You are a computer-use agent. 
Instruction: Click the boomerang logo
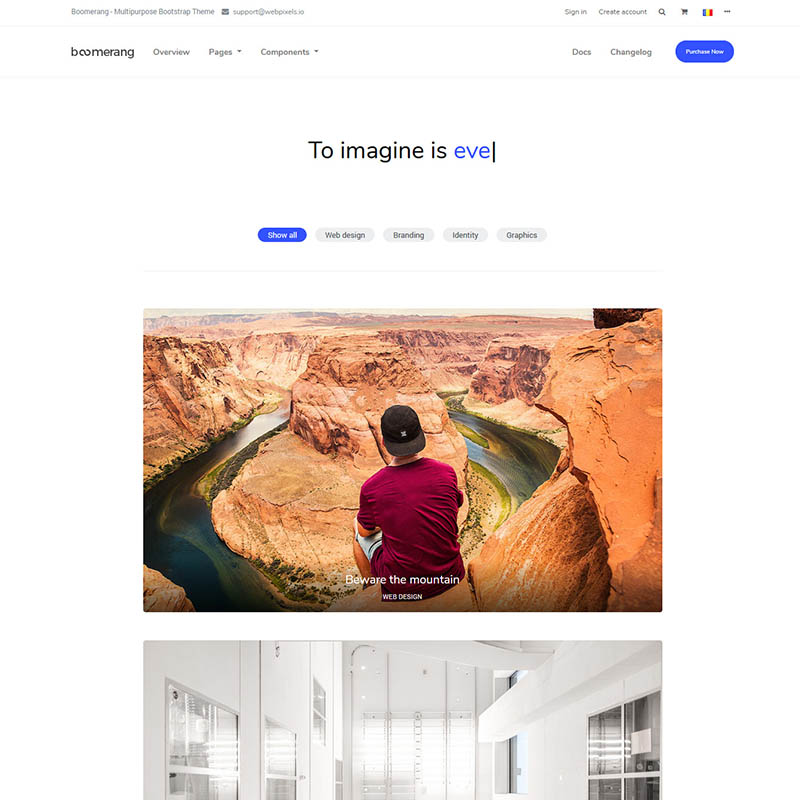(x=103, y=52)
